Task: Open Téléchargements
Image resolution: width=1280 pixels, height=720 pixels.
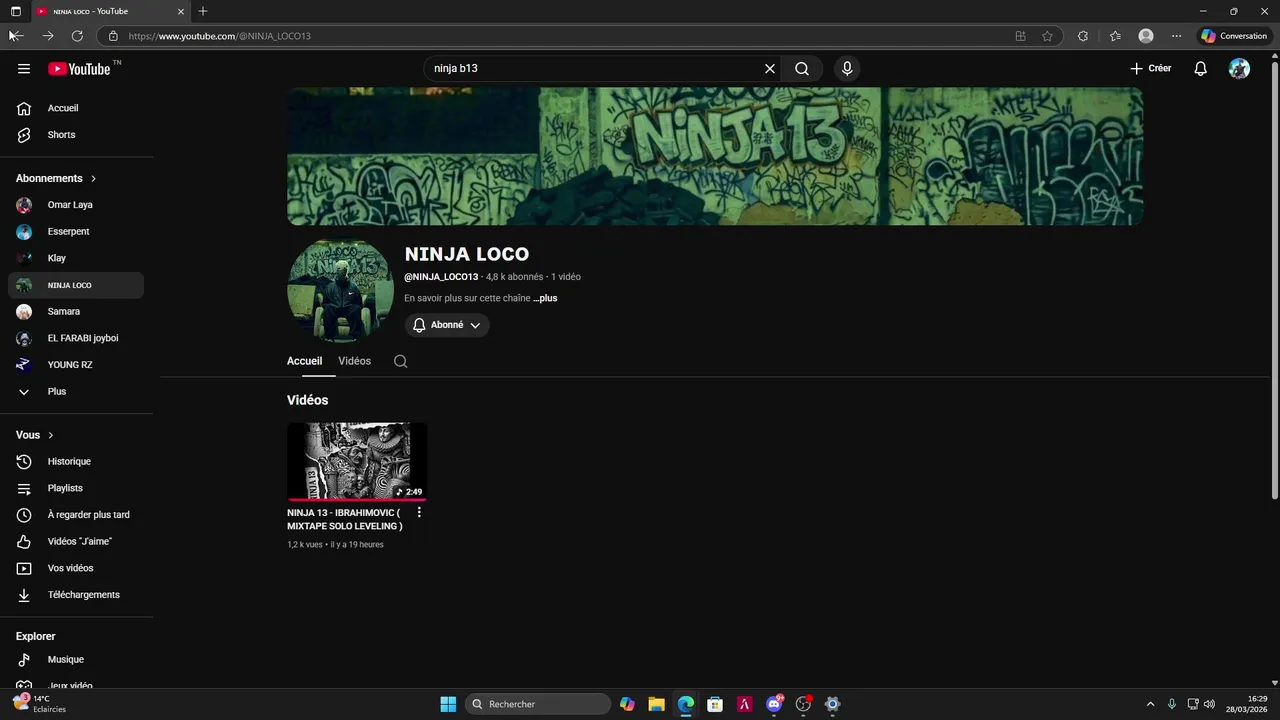Action: tap(76, 595)
